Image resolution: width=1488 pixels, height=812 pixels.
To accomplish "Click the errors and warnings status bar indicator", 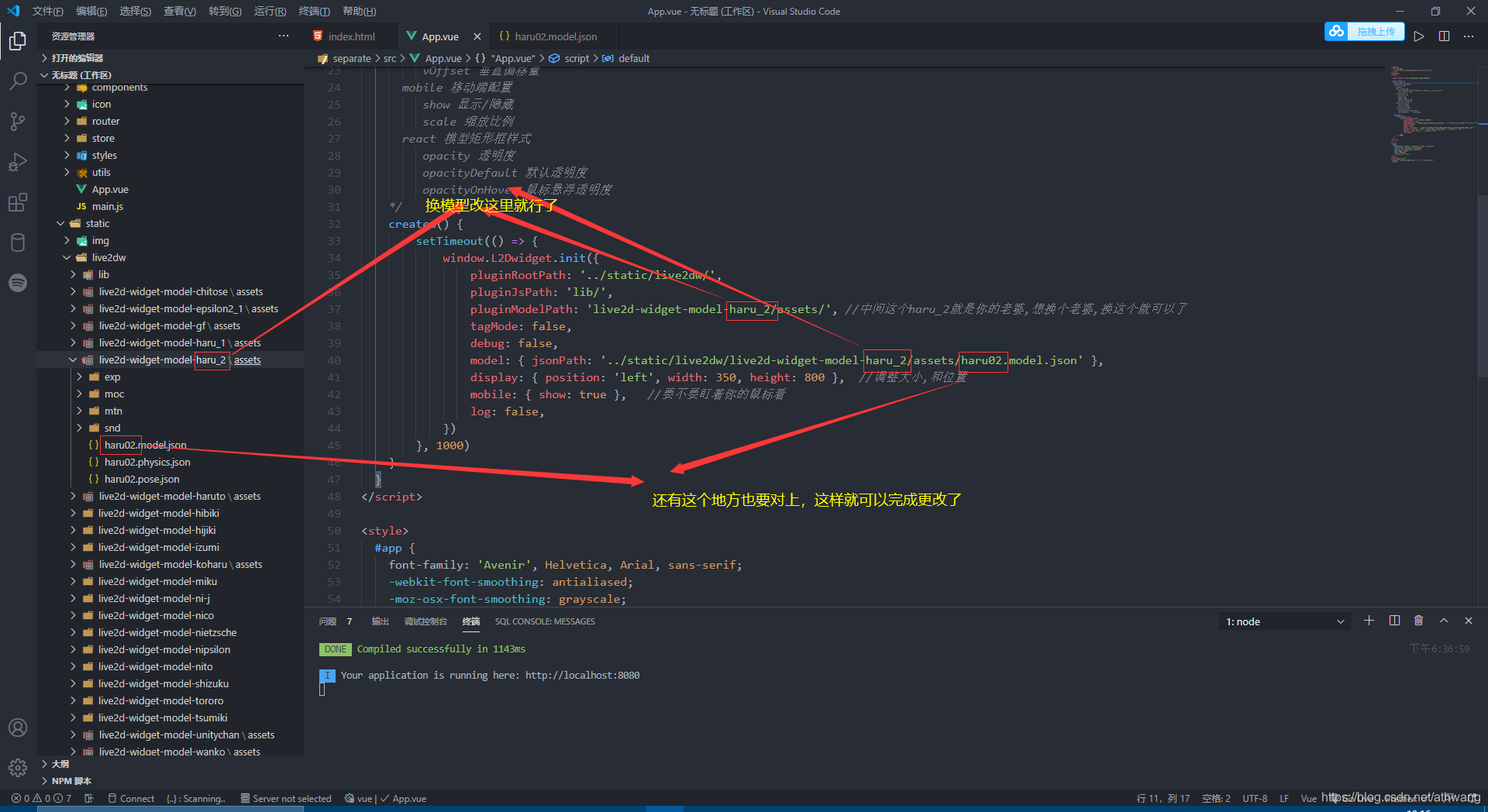I will [x=41, y=798].
